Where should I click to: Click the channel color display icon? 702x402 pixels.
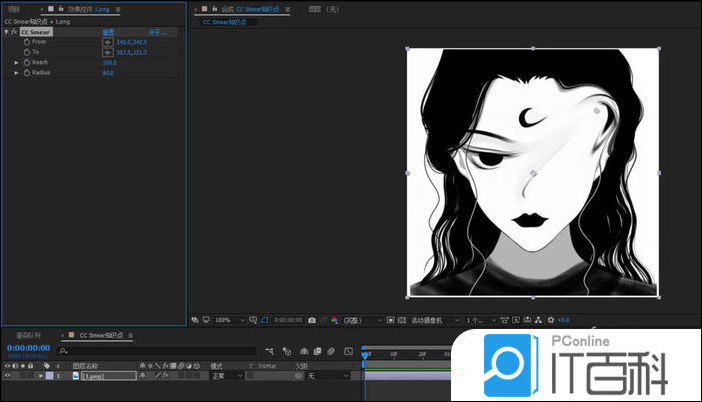coord(334,320)
